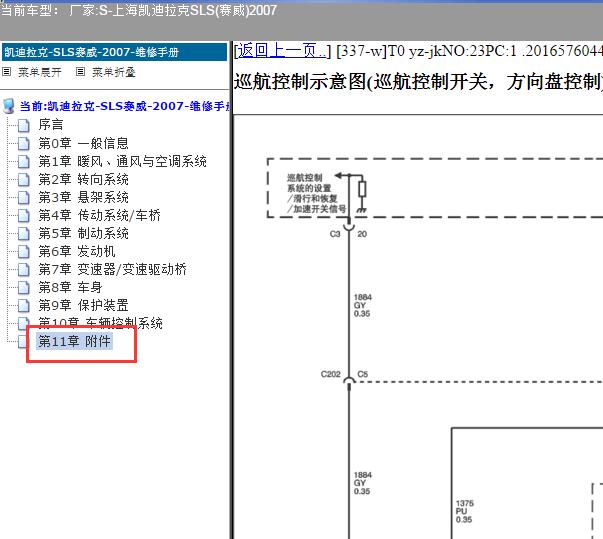The width and height of the screenshot is (603, 539).
Task: Click the page icon beside 第4章
Action: [x=24, y=216]
